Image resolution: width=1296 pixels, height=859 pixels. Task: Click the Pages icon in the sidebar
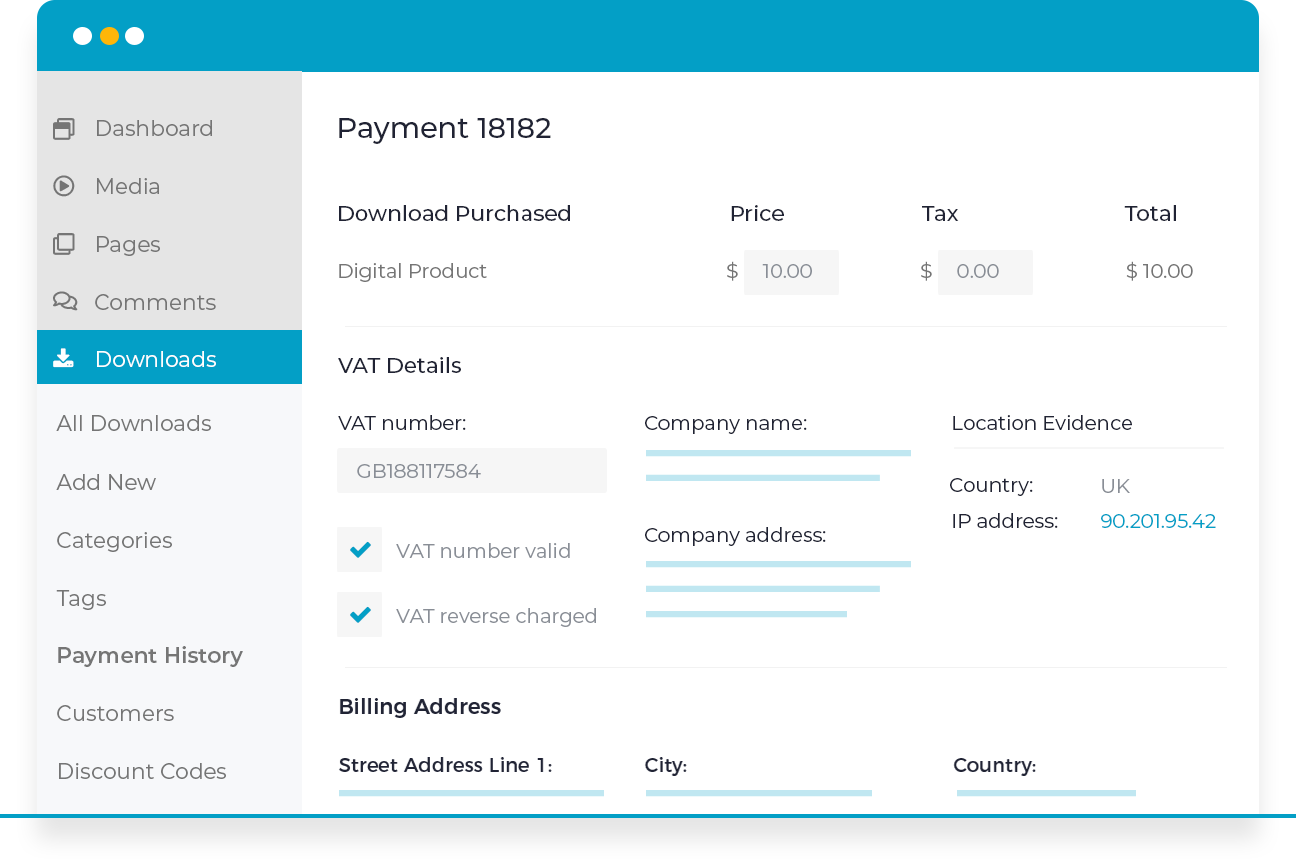tap(64, 244)
